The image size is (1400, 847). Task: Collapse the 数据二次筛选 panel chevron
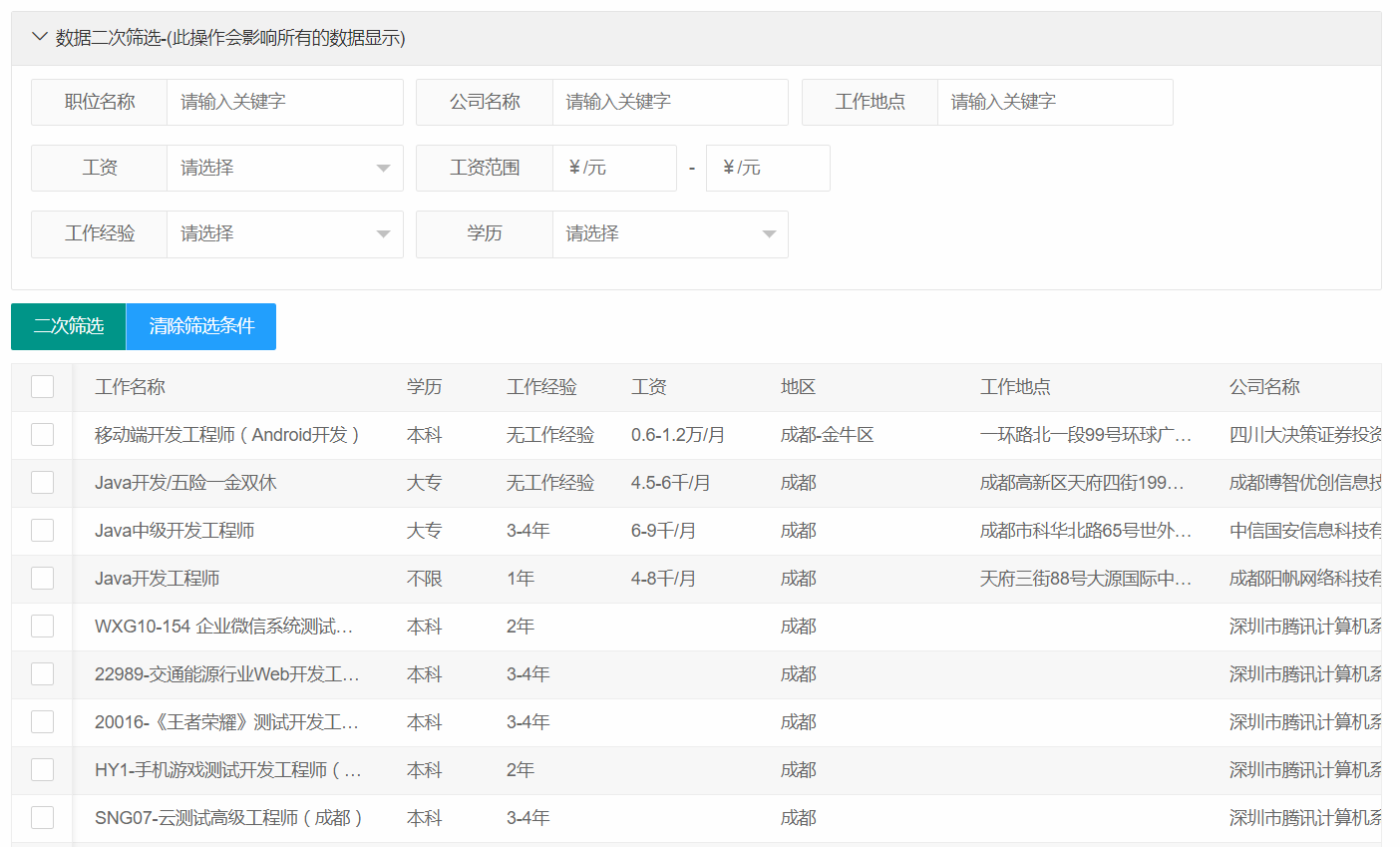point(40,37)
